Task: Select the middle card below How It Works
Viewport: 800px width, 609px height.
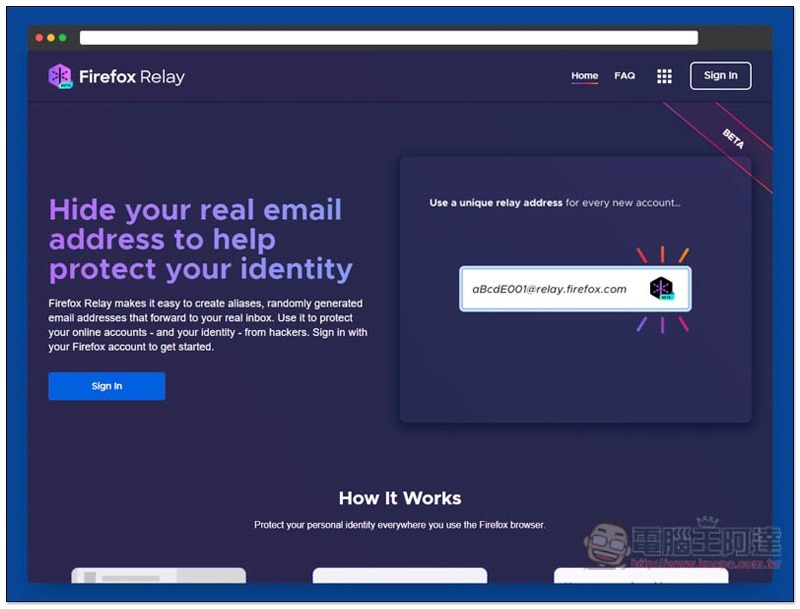Action: click(400, 575)
